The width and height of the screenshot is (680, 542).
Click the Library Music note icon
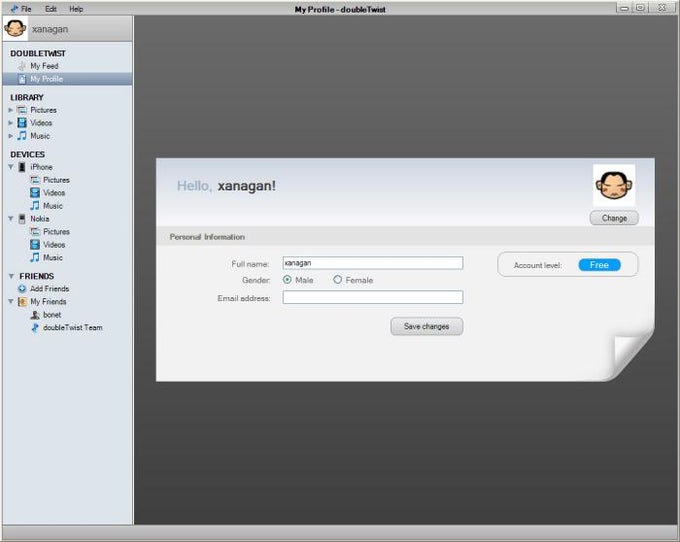click(22, 136)
